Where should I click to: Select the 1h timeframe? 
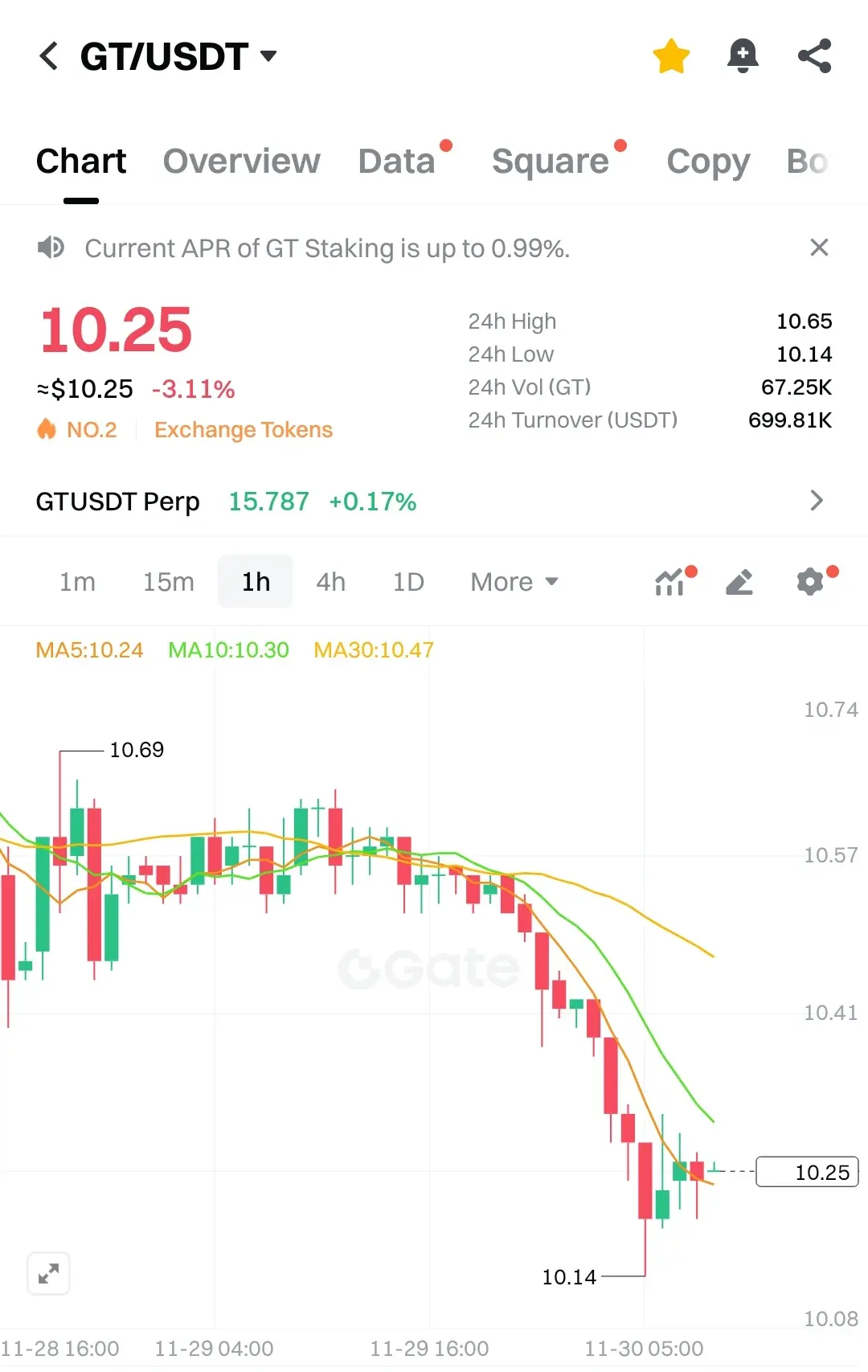pos(256,581)
